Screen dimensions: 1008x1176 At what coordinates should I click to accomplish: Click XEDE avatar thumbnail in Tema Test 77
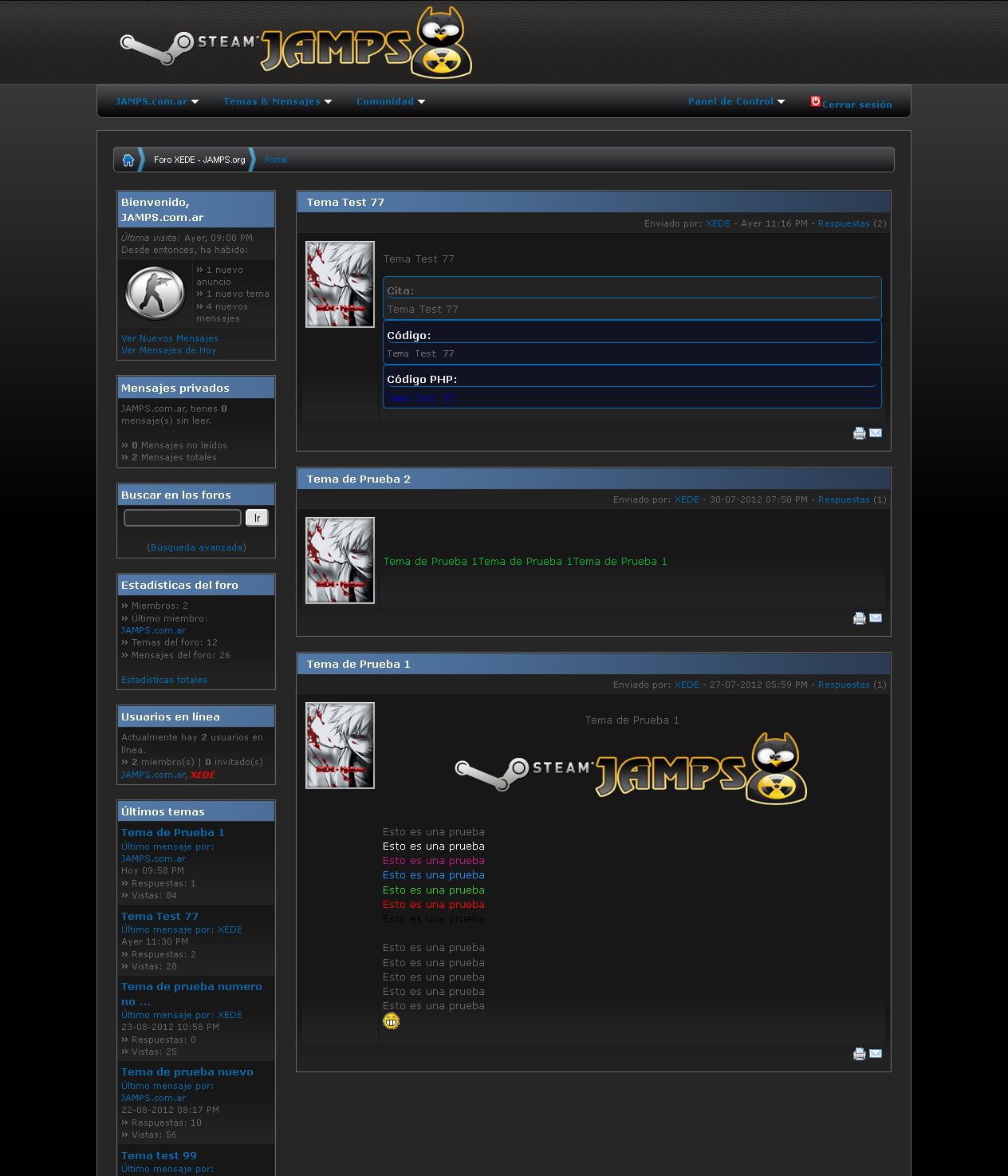[340, 285]
